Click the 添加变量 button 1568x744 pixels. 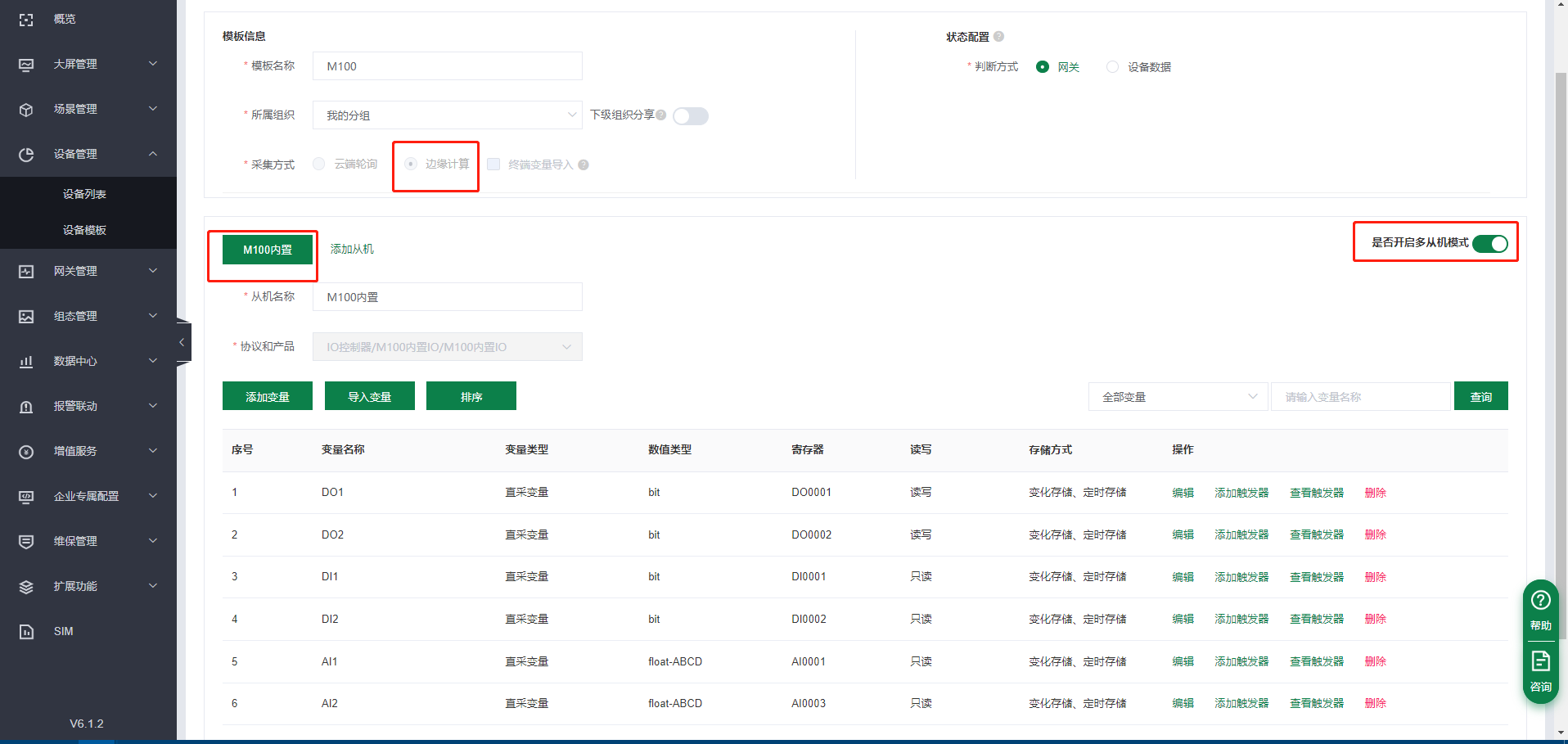point(268,396)
